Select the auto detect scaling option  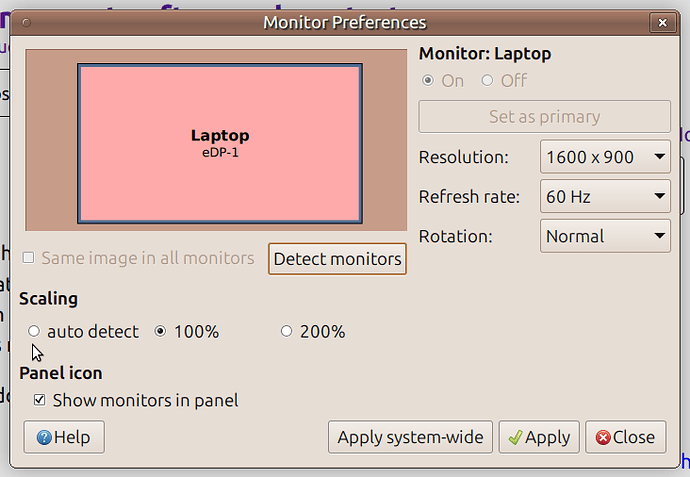(35, 331)
